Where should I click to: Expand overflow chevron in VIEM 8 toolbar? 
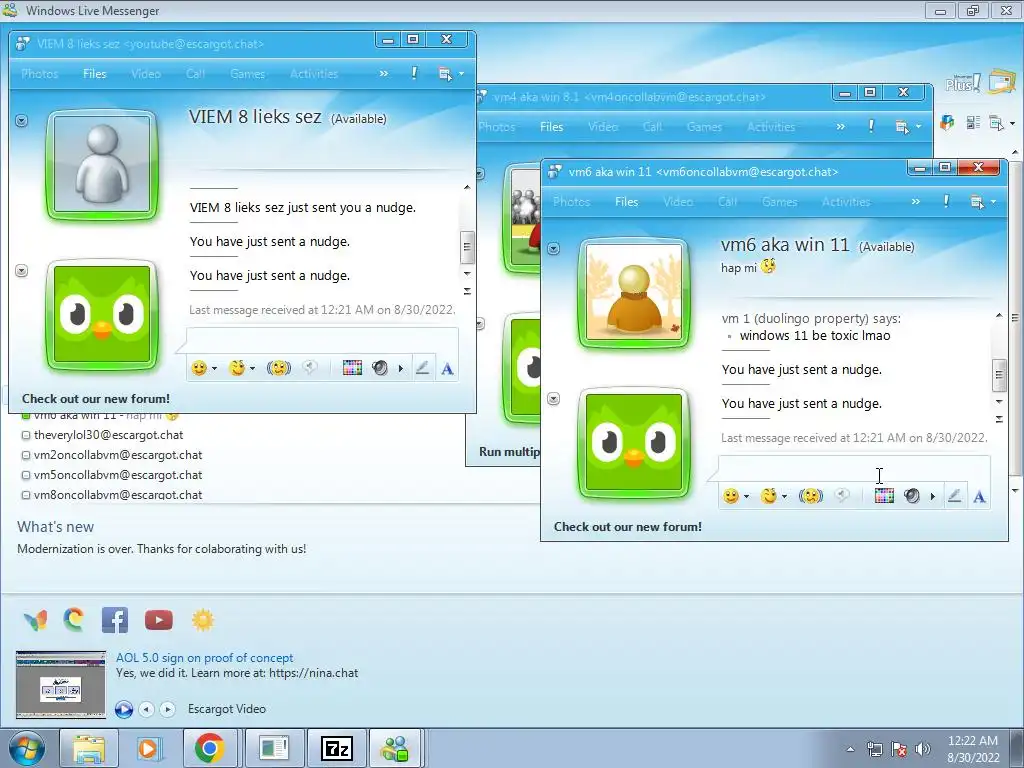pyautogui.click(x=383, y=74)
